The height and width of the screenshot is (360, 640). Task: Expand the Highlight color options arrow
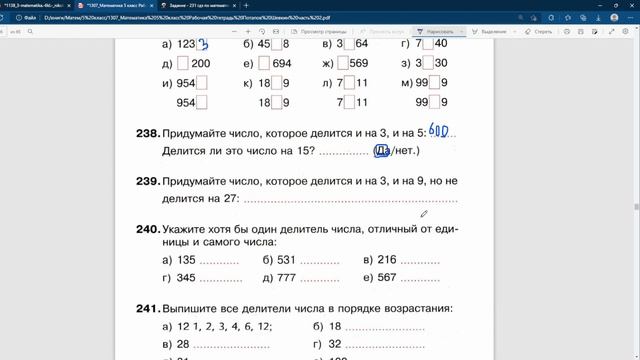pos(514,31)
